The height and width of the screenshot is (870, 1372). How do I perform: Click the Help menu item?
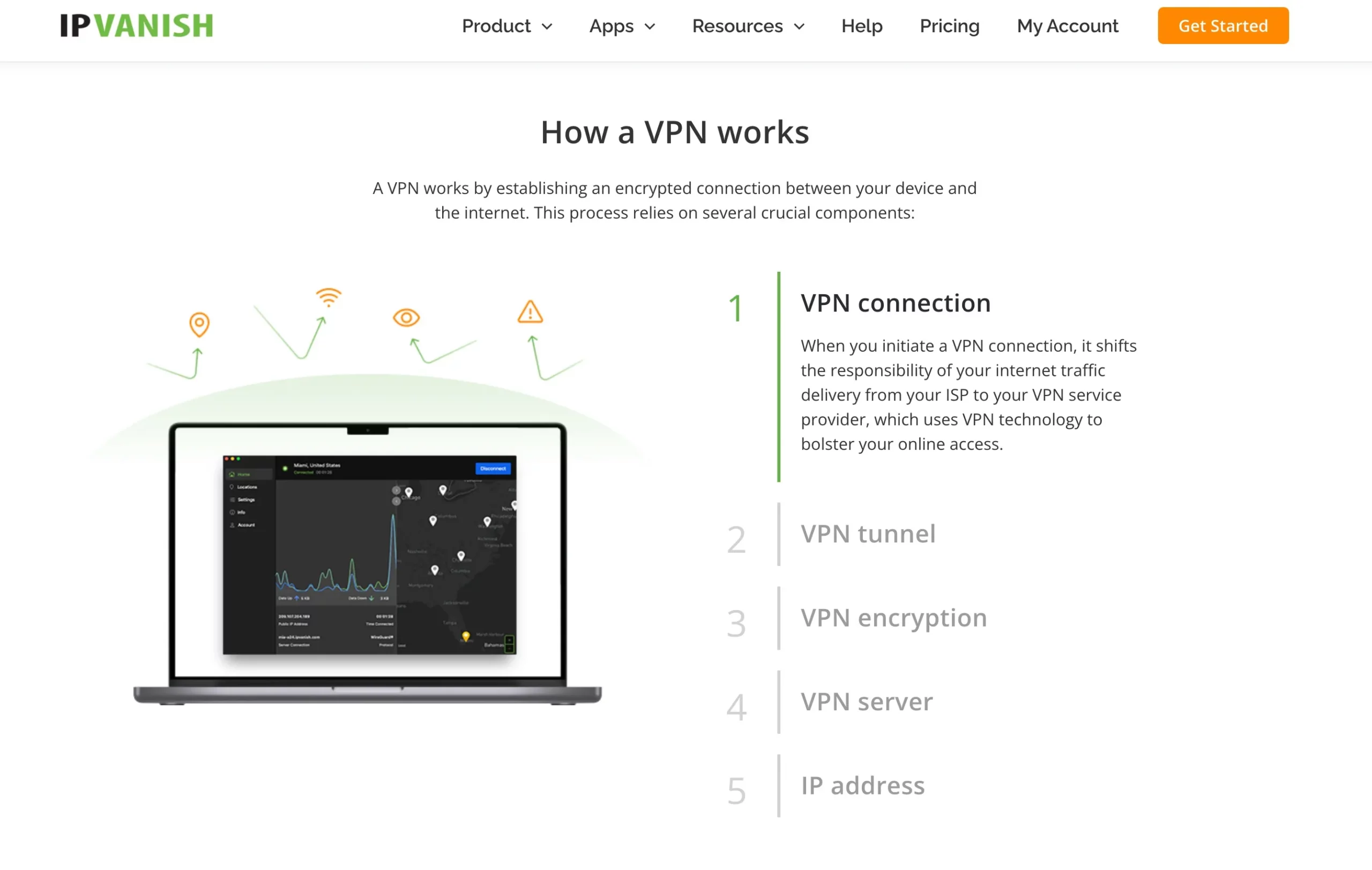point(862,26)
